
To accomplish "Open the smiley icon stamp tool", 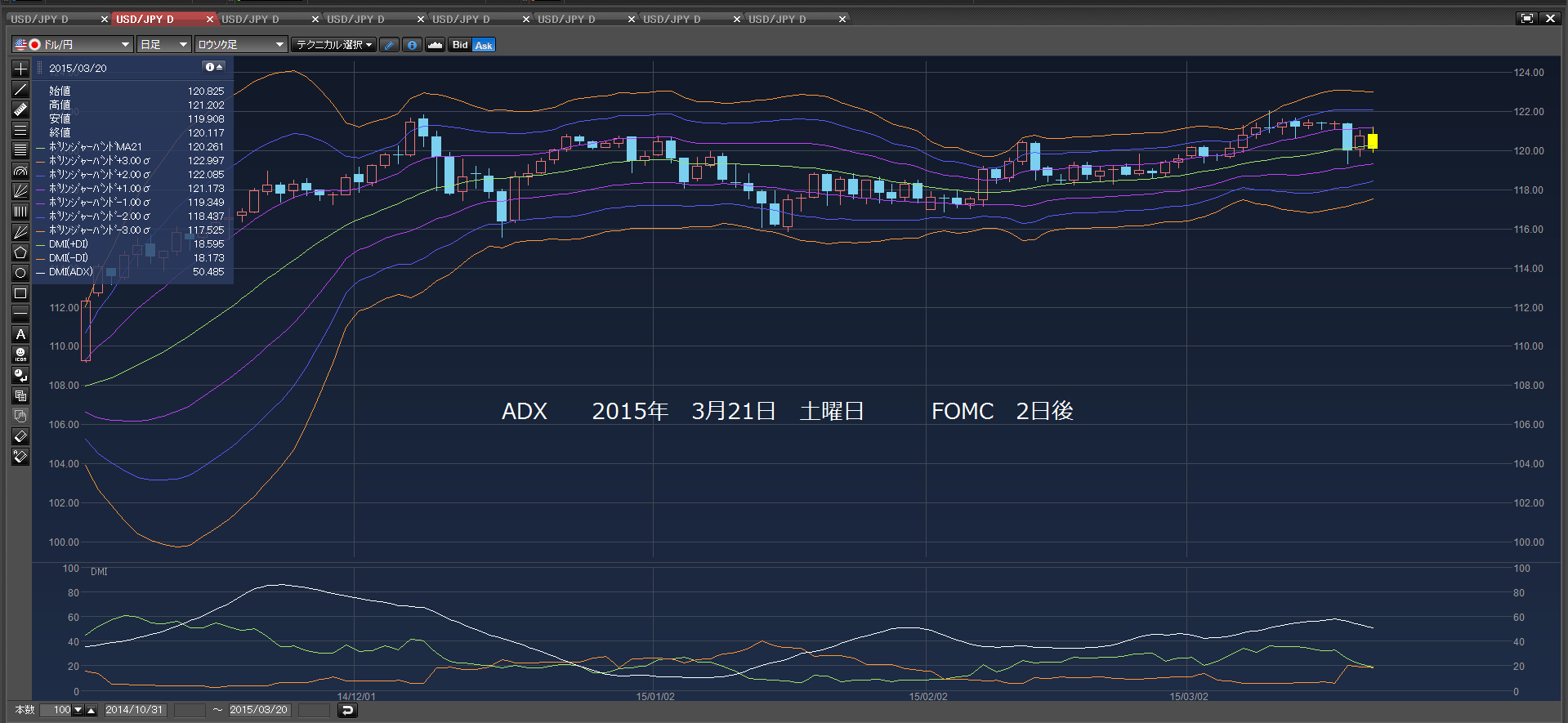I will 20,355.
